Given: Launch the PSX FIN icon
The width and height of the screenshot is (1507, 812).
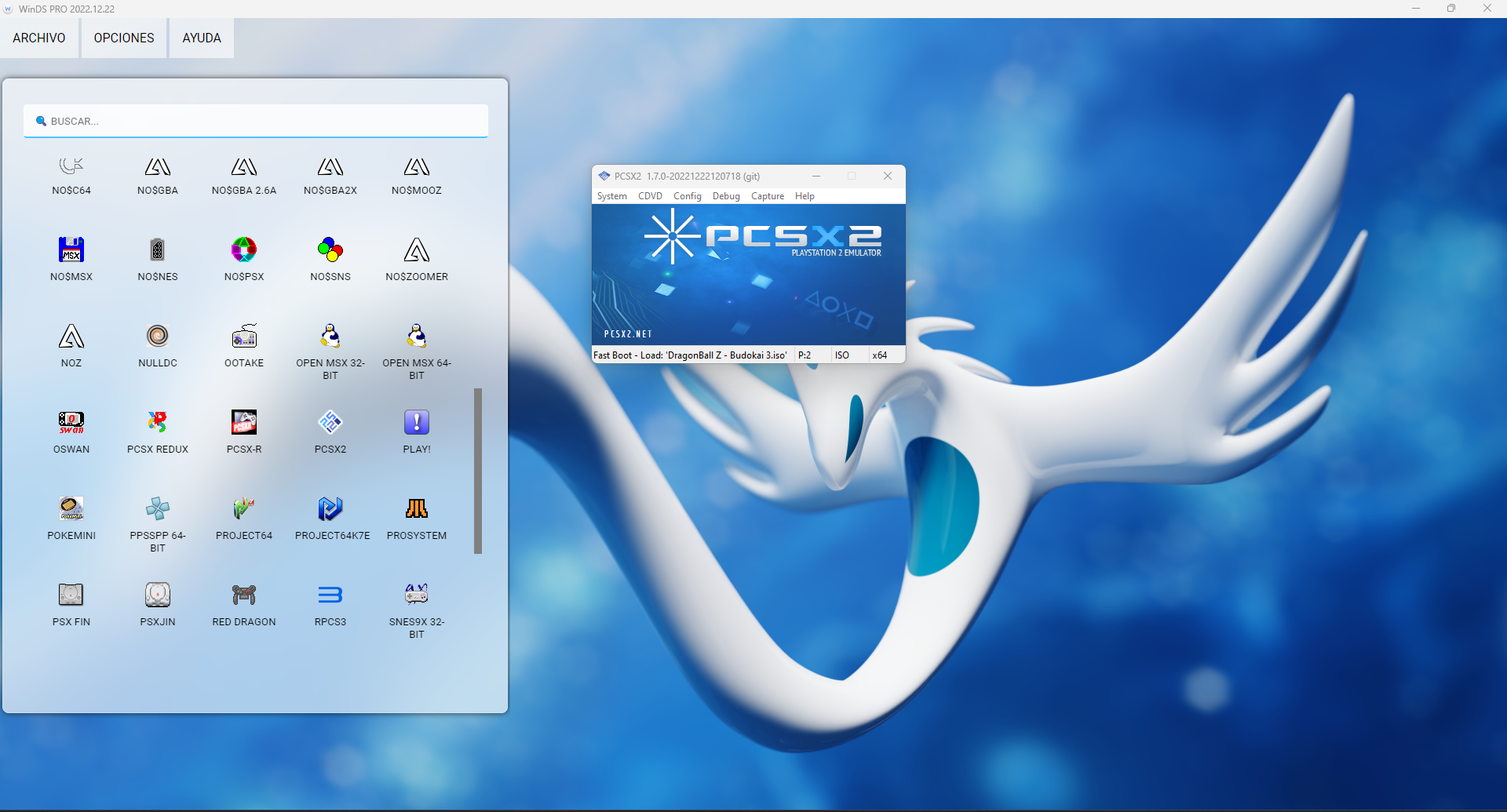Looking at the screenshot, I should [71, 595].
